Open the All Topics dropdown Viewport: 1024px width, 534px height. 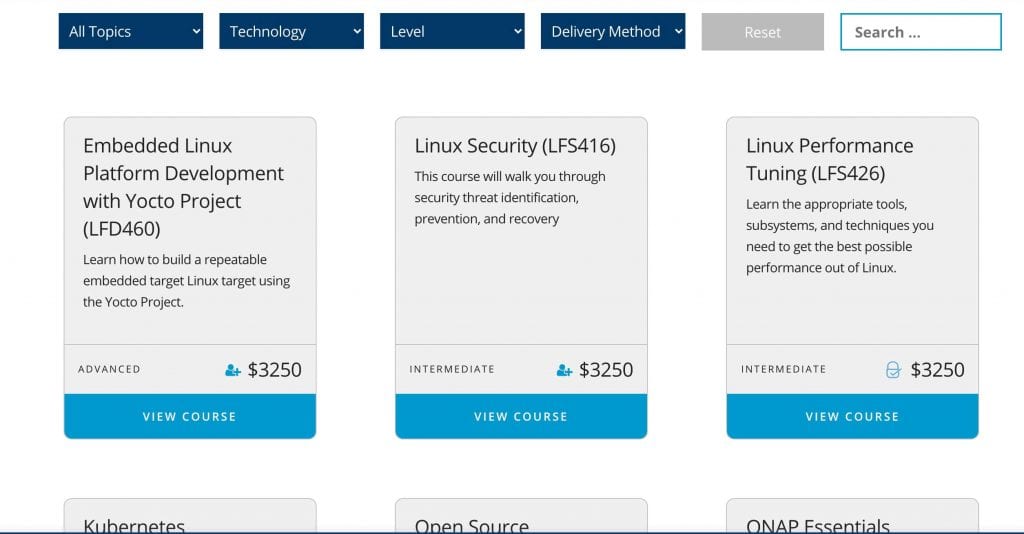pyautogui.click(x=131, y=31)
